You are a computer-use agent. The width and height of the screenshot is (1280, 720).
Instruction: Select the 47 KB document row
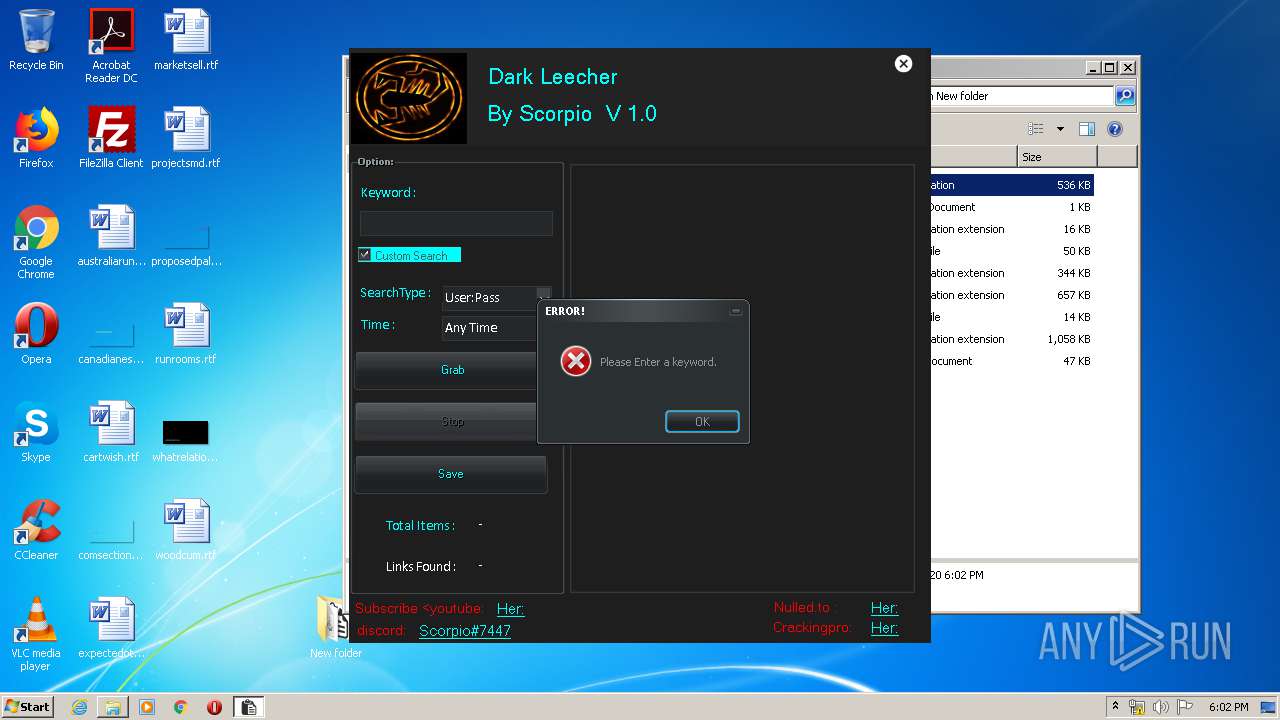(1012, 361)
